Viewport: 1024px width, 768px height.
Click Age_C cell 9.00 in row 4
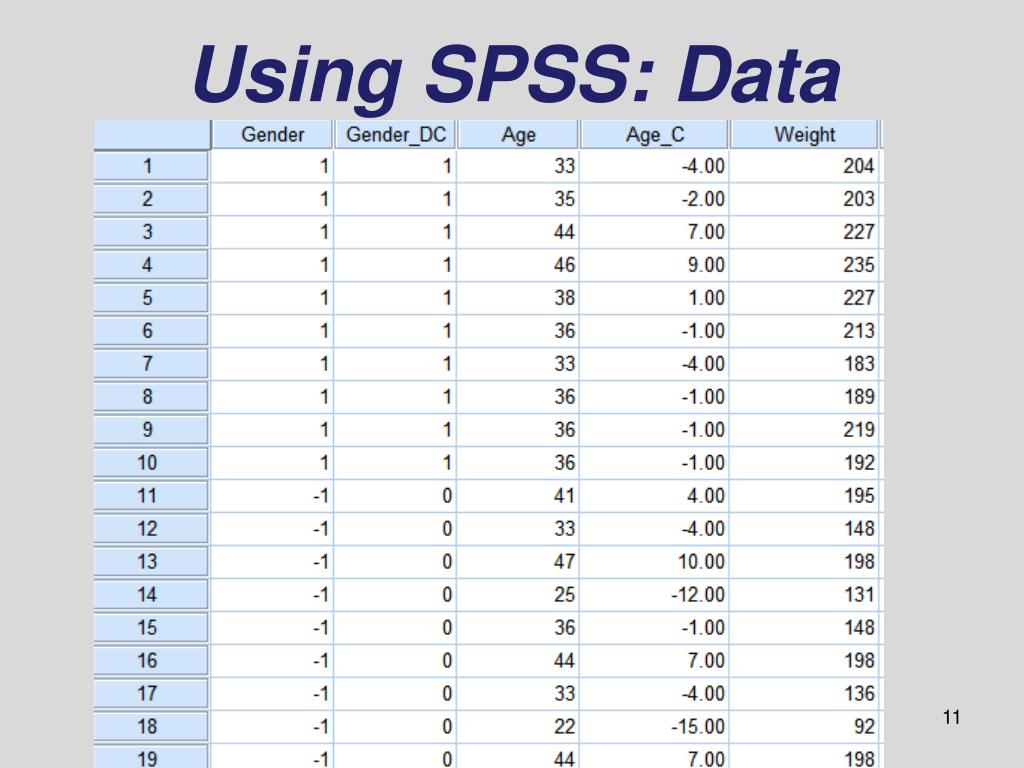[654, 264]
